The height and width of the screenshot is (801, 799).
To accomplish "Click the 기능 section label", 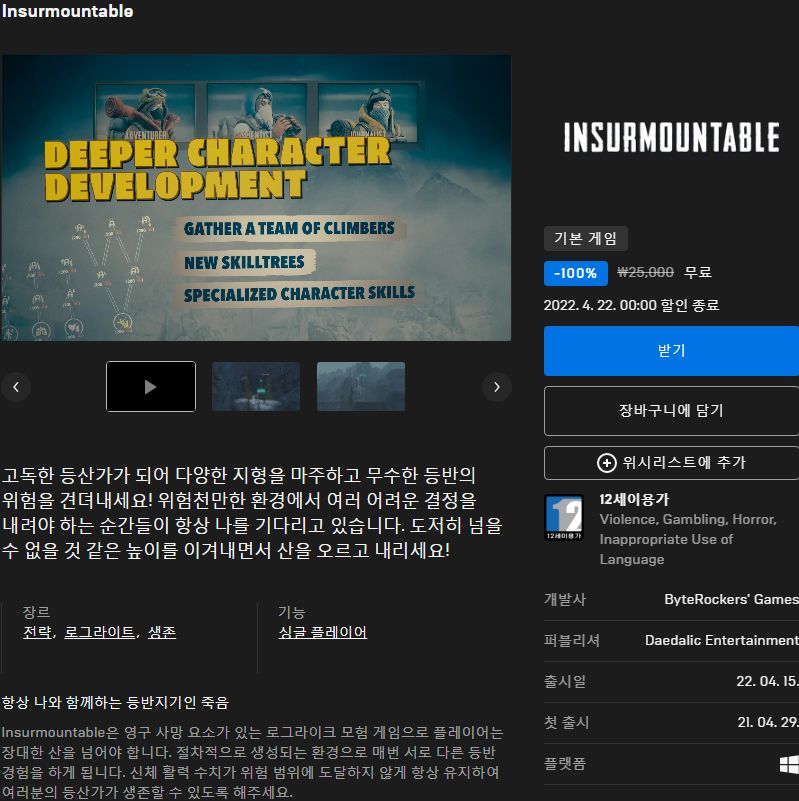I will point(292,612).
